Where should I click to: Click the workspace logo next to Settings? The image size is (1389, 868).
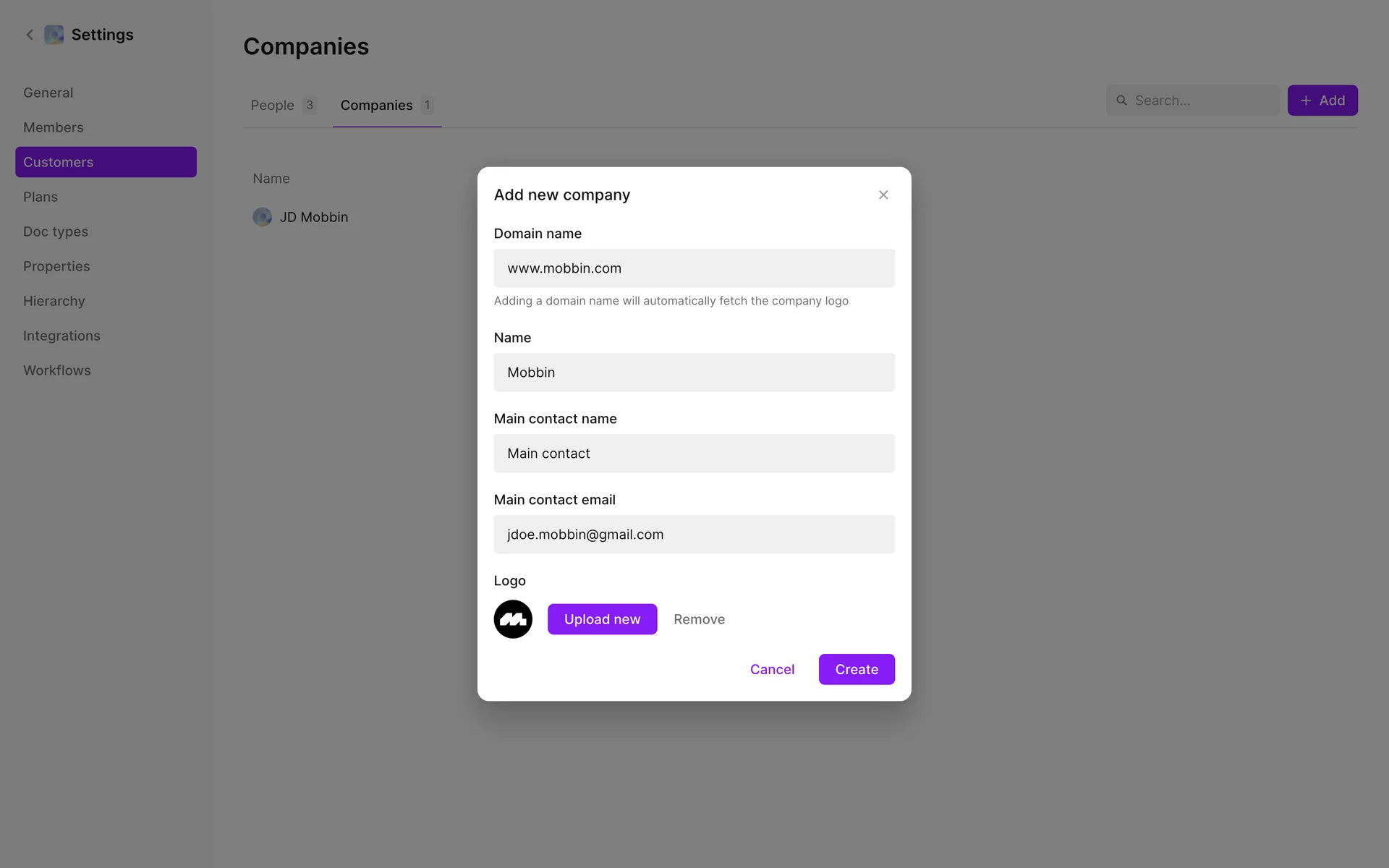54,35
